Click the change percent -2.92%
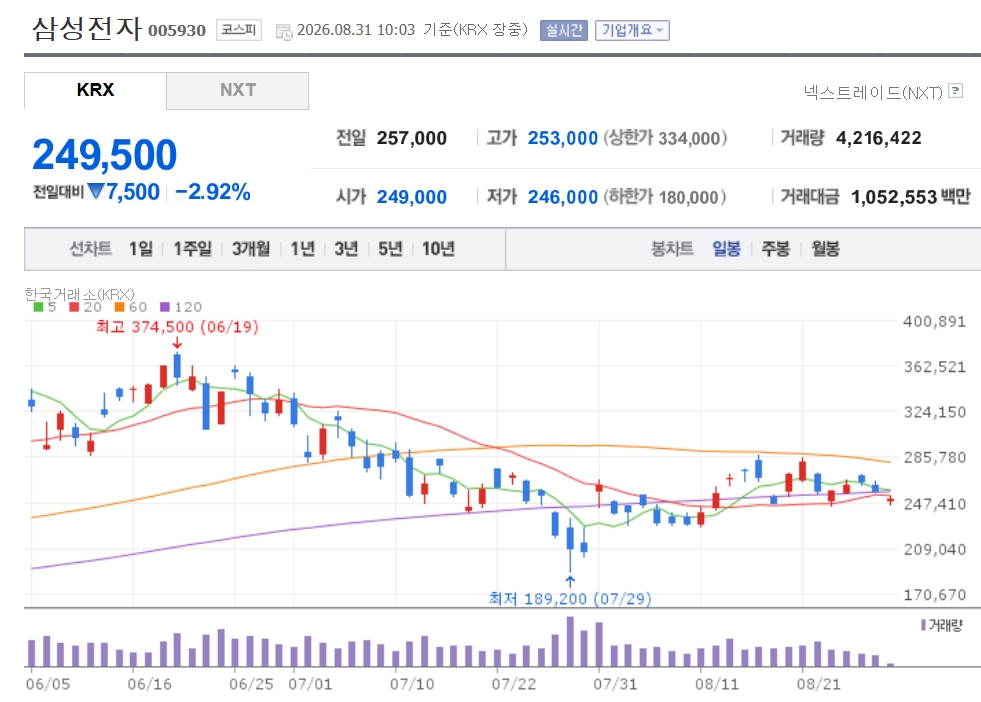This screenshot has width=981, height=702. (213, 192)
